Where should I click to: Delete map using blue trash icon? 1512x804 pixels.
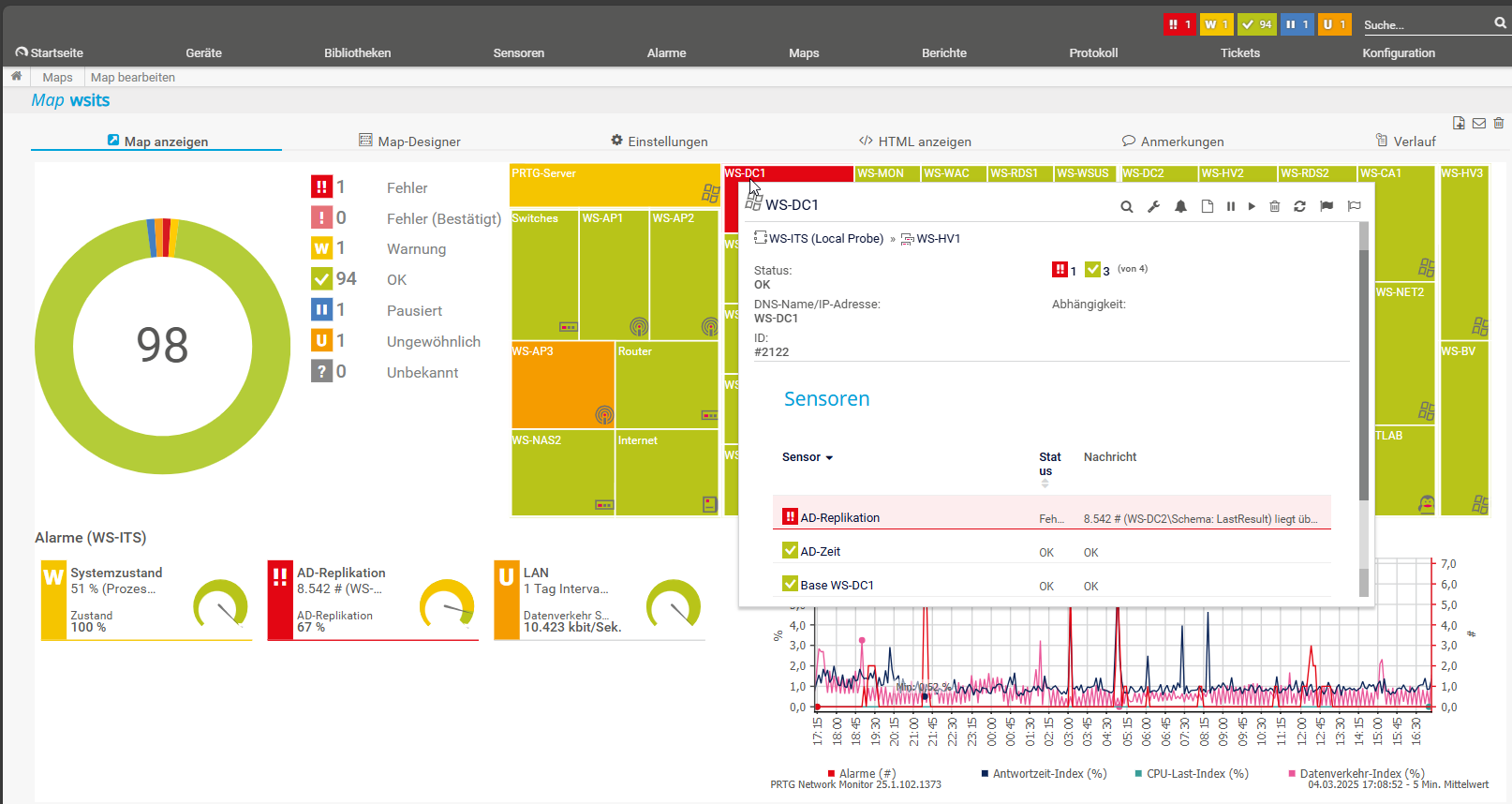click(1499, 123)
